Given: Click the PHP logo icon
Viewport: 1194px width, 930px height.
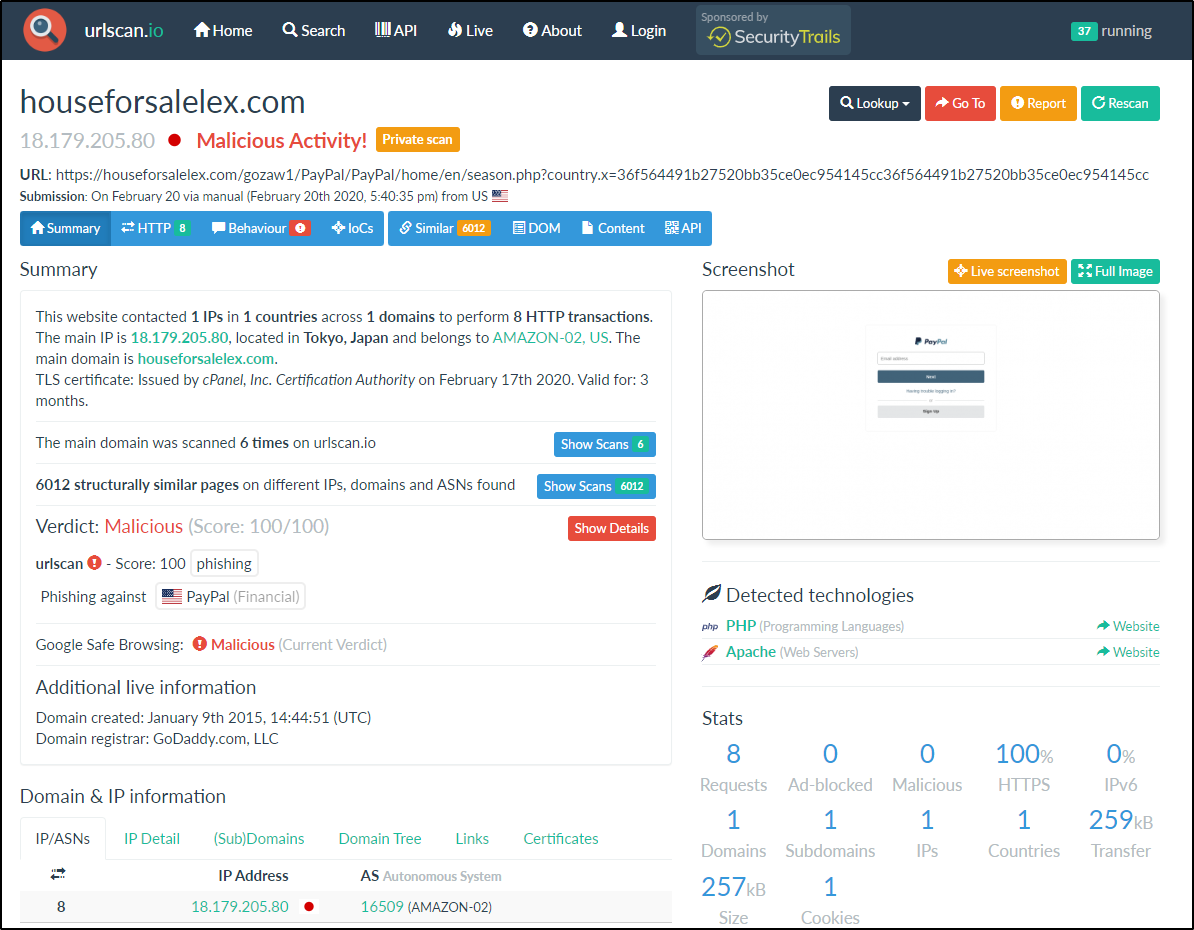Looking at the screenshot, I should [710, 627].
